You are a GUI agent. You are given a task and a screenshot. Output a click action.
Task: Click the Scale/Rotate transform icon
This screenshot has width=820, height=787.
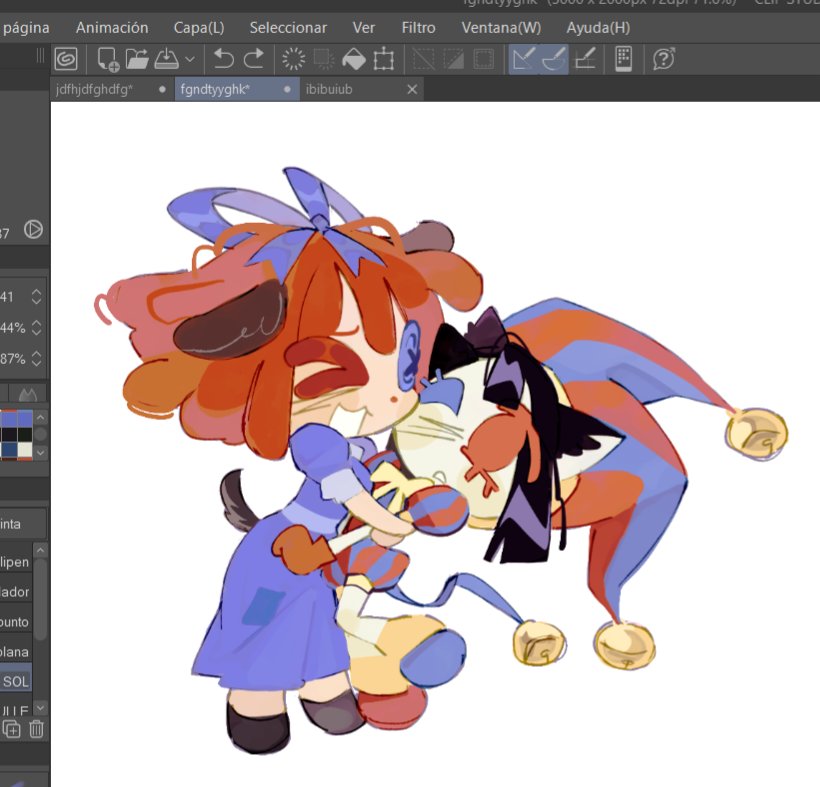384,59
